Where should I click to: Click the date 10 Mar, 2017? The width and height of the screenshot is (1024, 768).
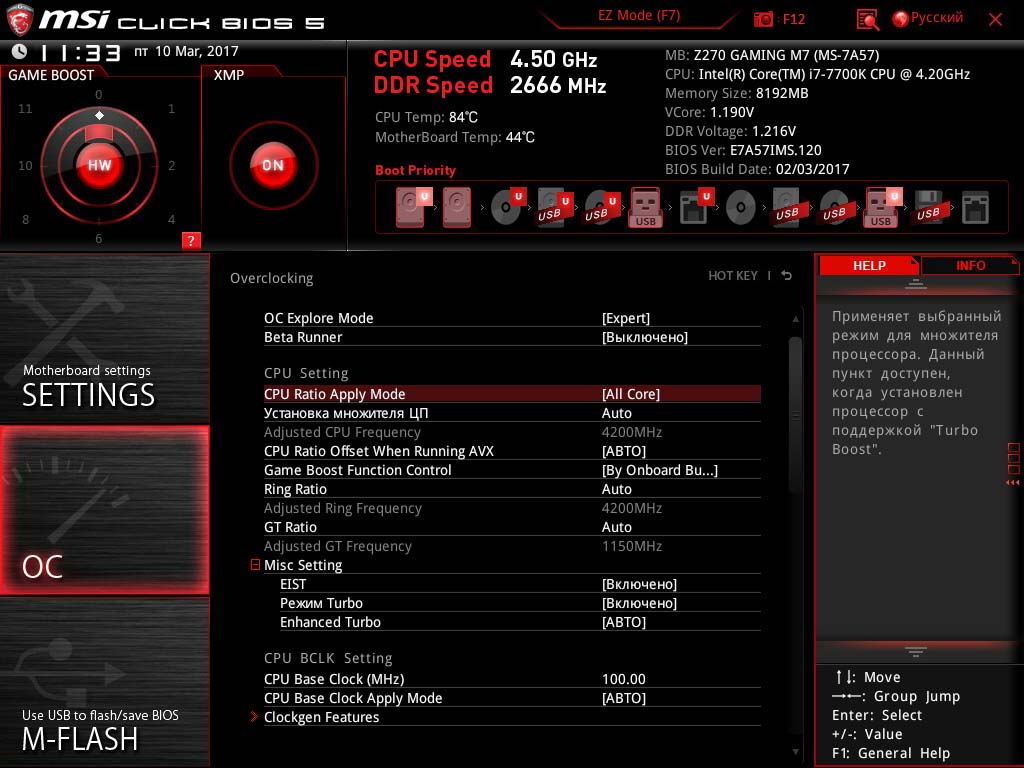tap(197, 51)
